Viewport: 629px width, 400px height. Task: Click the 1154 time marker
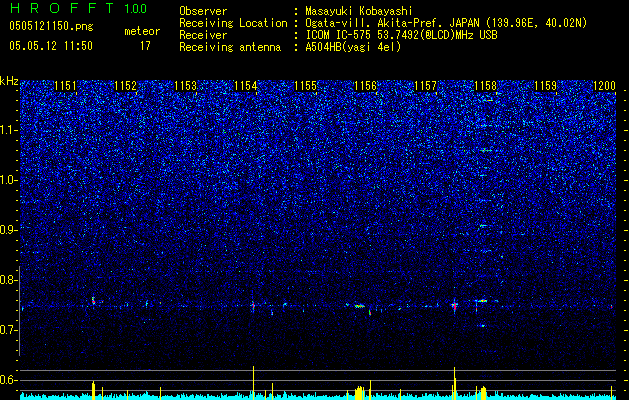click(x=246, y=86)
